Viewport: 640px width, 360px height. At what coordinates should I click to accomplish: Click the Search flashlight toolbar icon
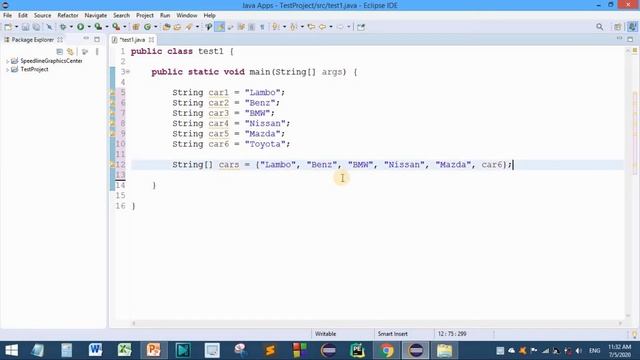click(189, 27)
